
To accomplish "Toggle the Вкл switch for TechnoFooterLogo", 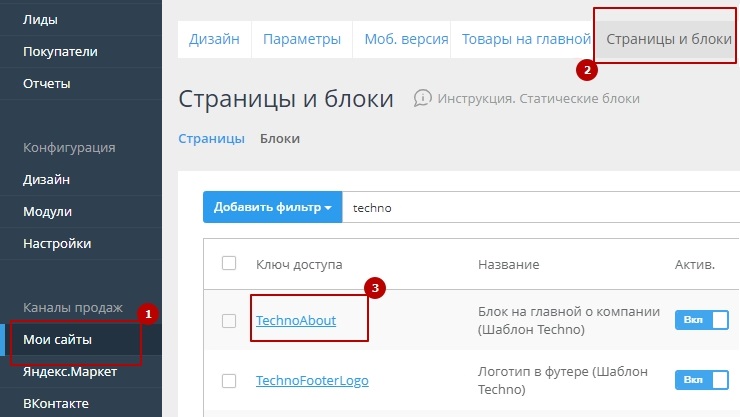I will tap(701, 380).
